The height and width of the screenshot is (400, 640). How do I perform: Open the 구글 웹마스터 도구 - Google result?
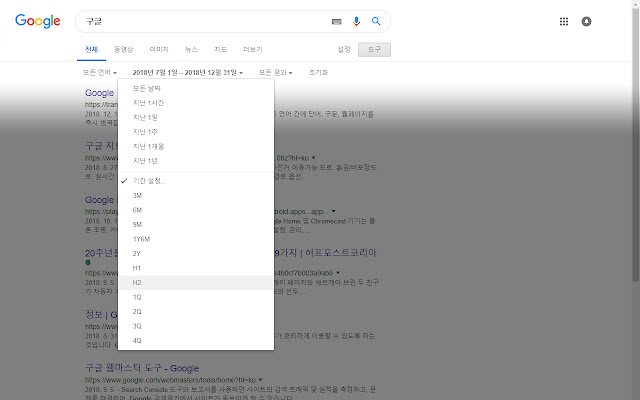(x=142, y=368)
